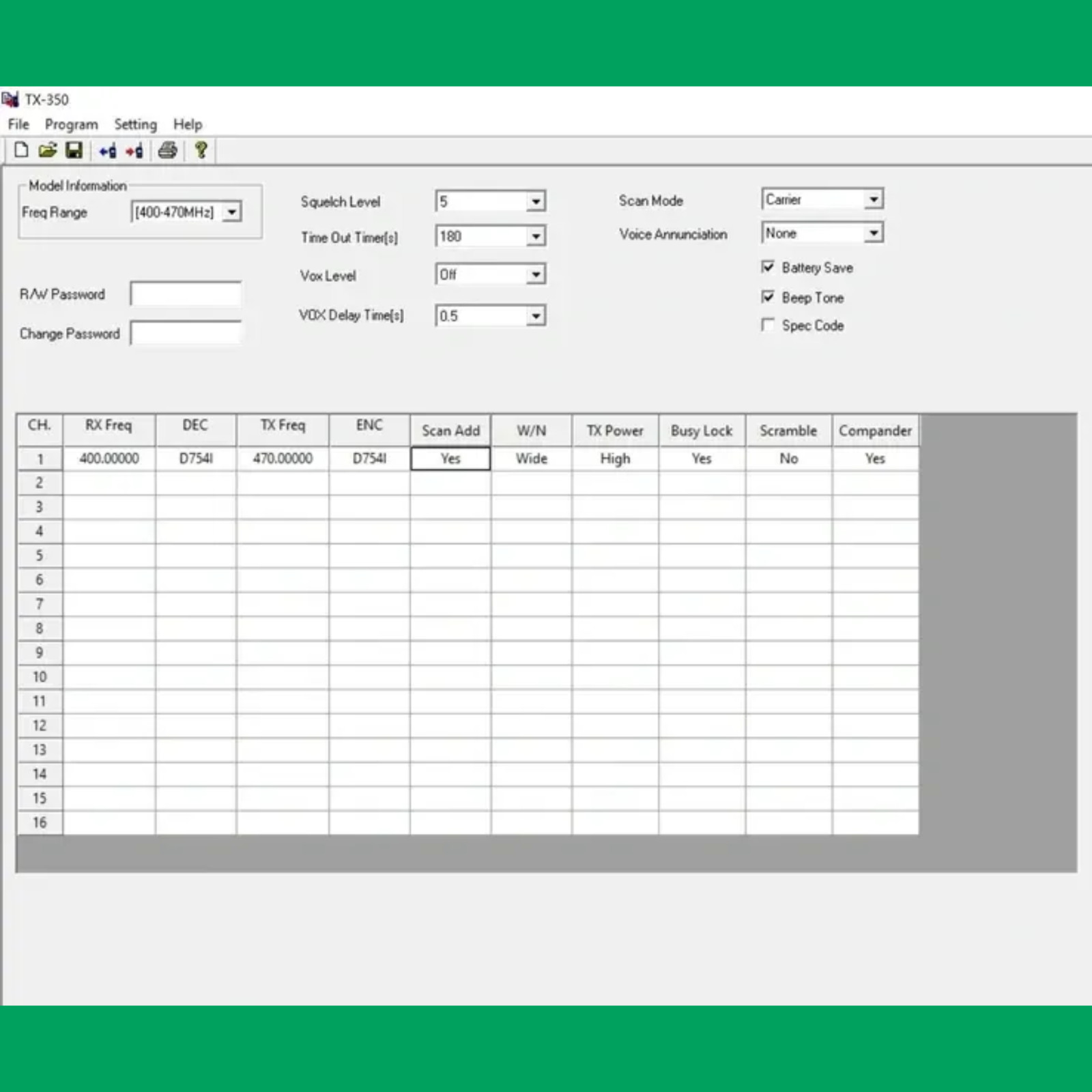Open the Voice Annunciation dropdown
Viewport: 1092px width, 1092px height.
point(874,233)
